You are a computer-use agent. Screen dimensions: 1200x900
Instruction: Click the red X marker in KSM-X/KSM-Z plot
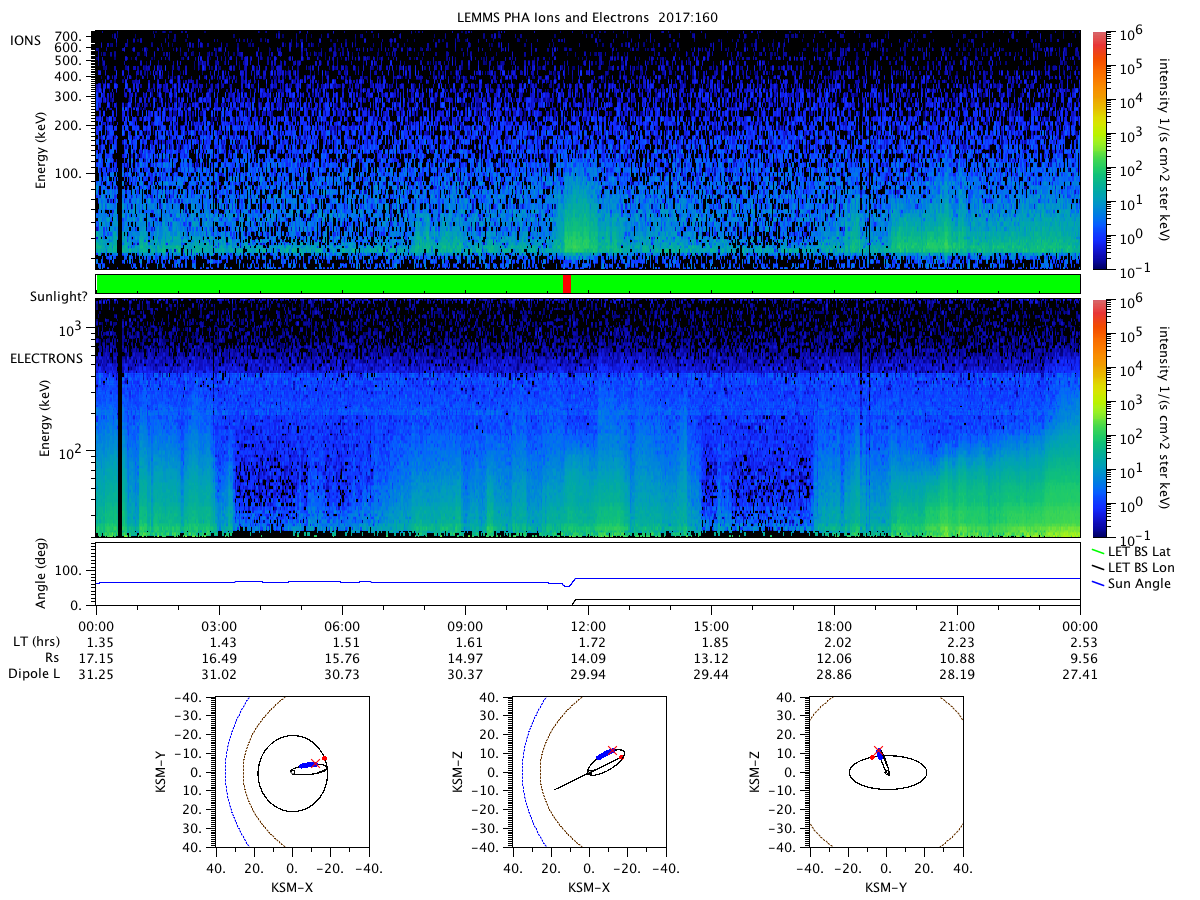click(612, 748)
